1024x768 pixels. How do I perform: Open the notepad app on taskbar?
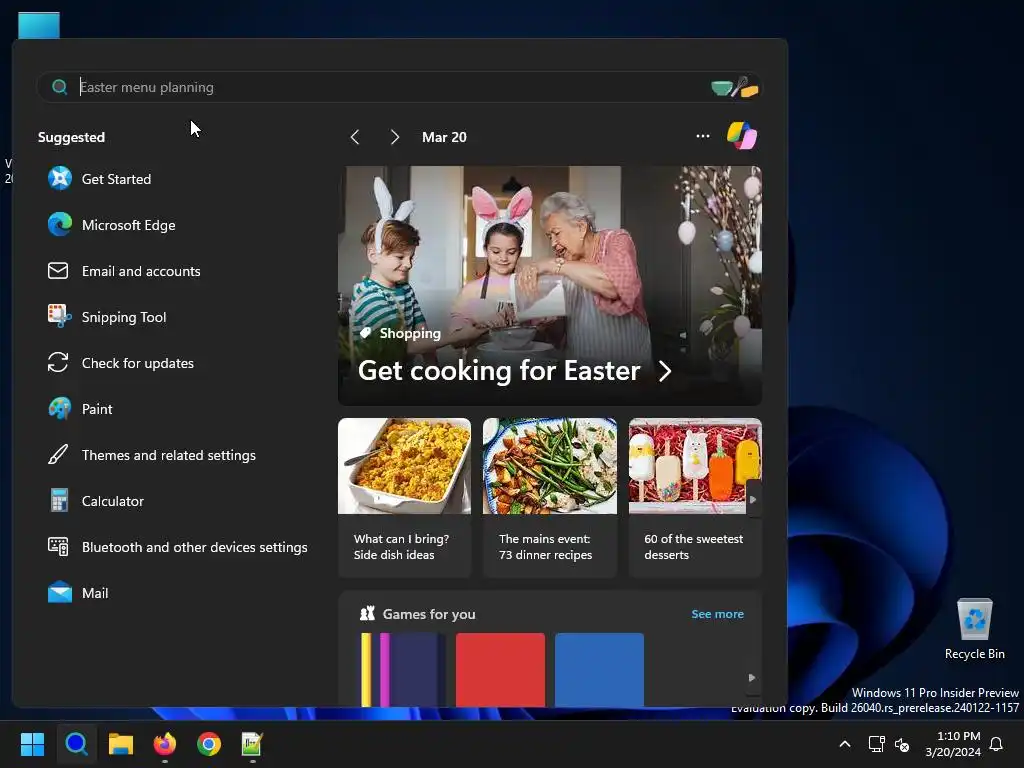pos(252,744)
